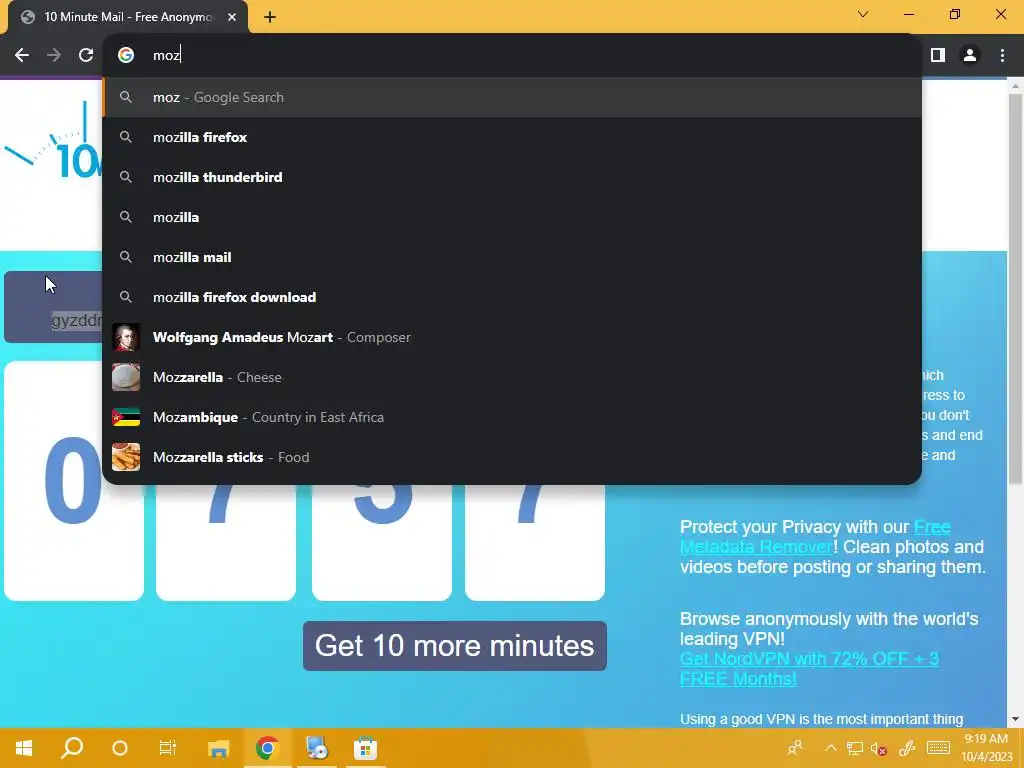
Task: Open the Chrome three-dot menu
Action: 1002,56
